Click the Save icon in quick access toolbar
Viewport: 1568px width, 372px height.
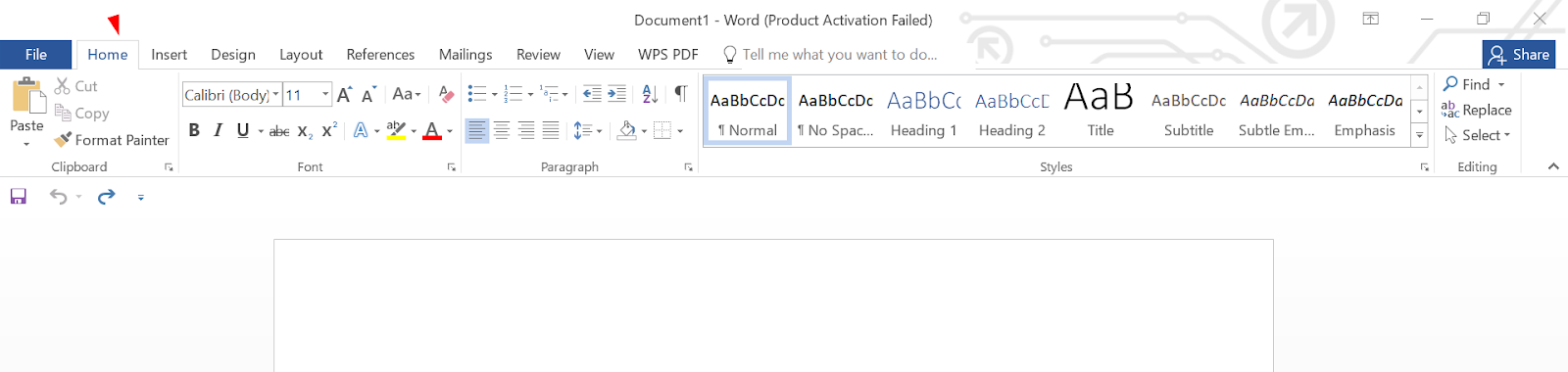[19, 197]
